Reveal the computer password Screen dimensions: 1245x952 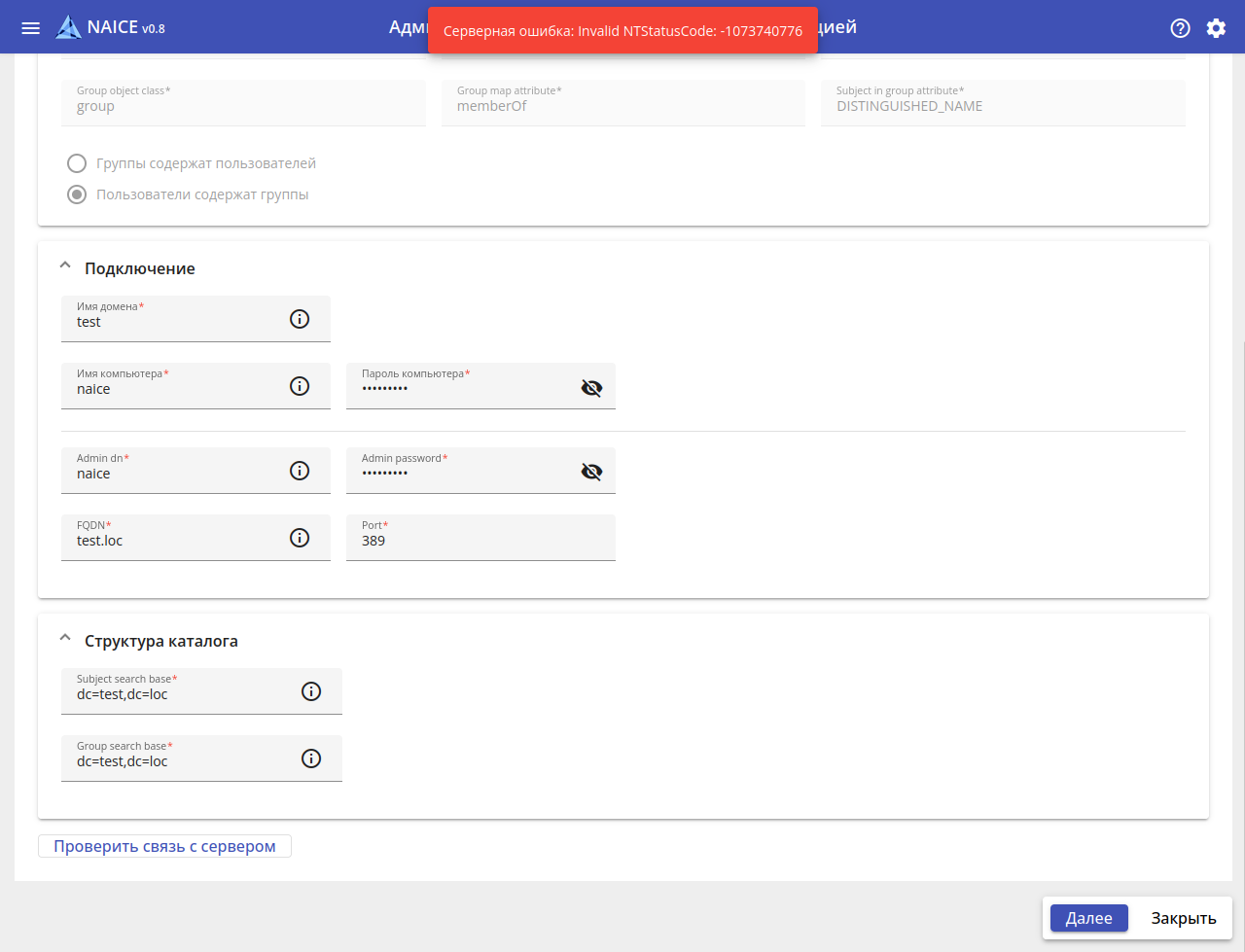(x=591, y=388)
